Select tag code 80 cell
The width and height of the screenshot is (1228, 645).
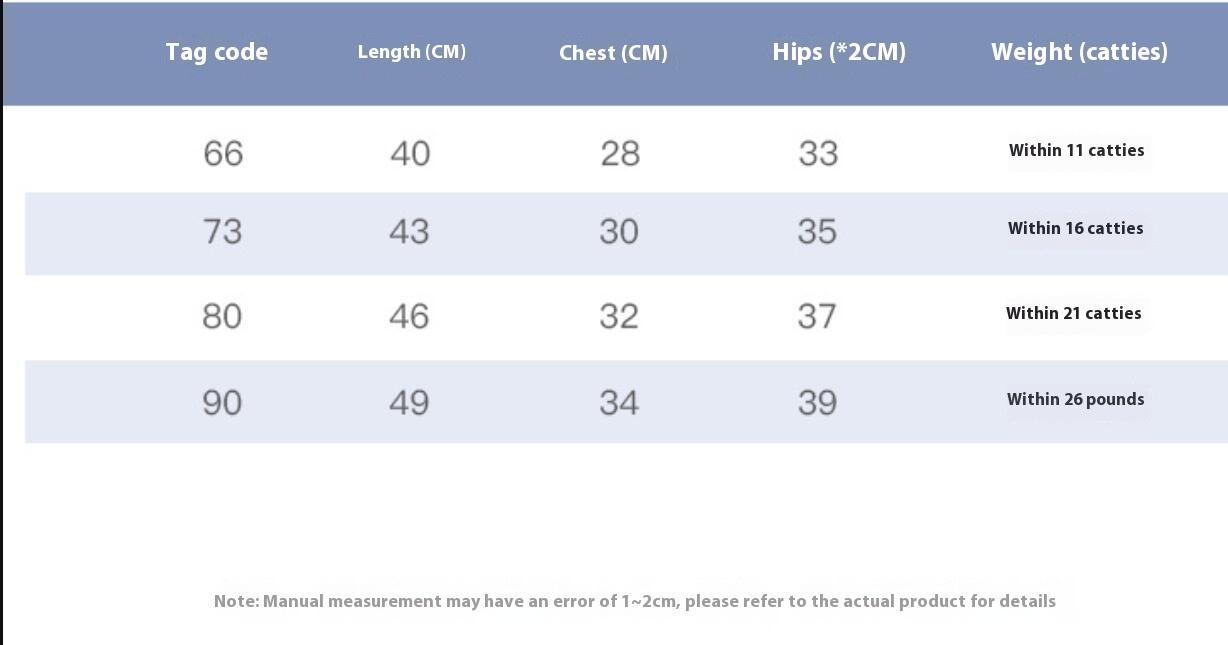click(x=222, y=316)
